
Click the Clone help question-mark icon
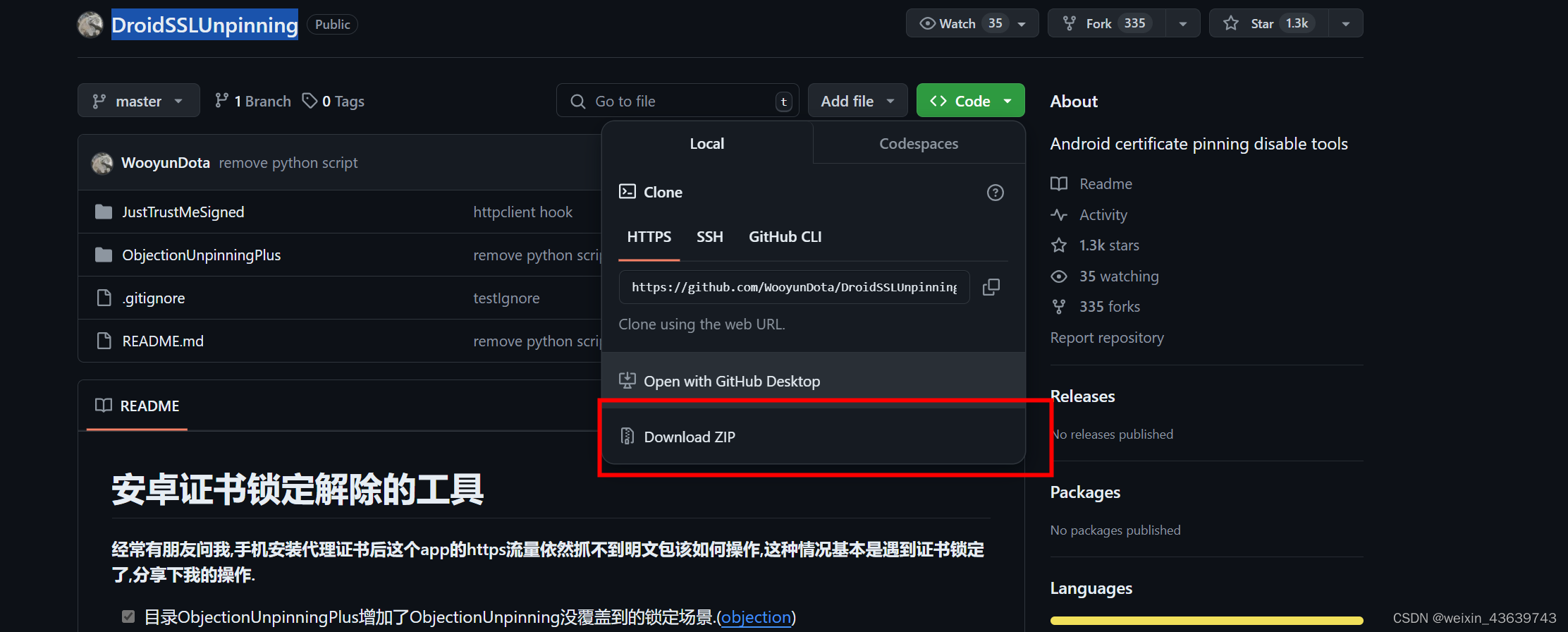[x=995, y=193]
